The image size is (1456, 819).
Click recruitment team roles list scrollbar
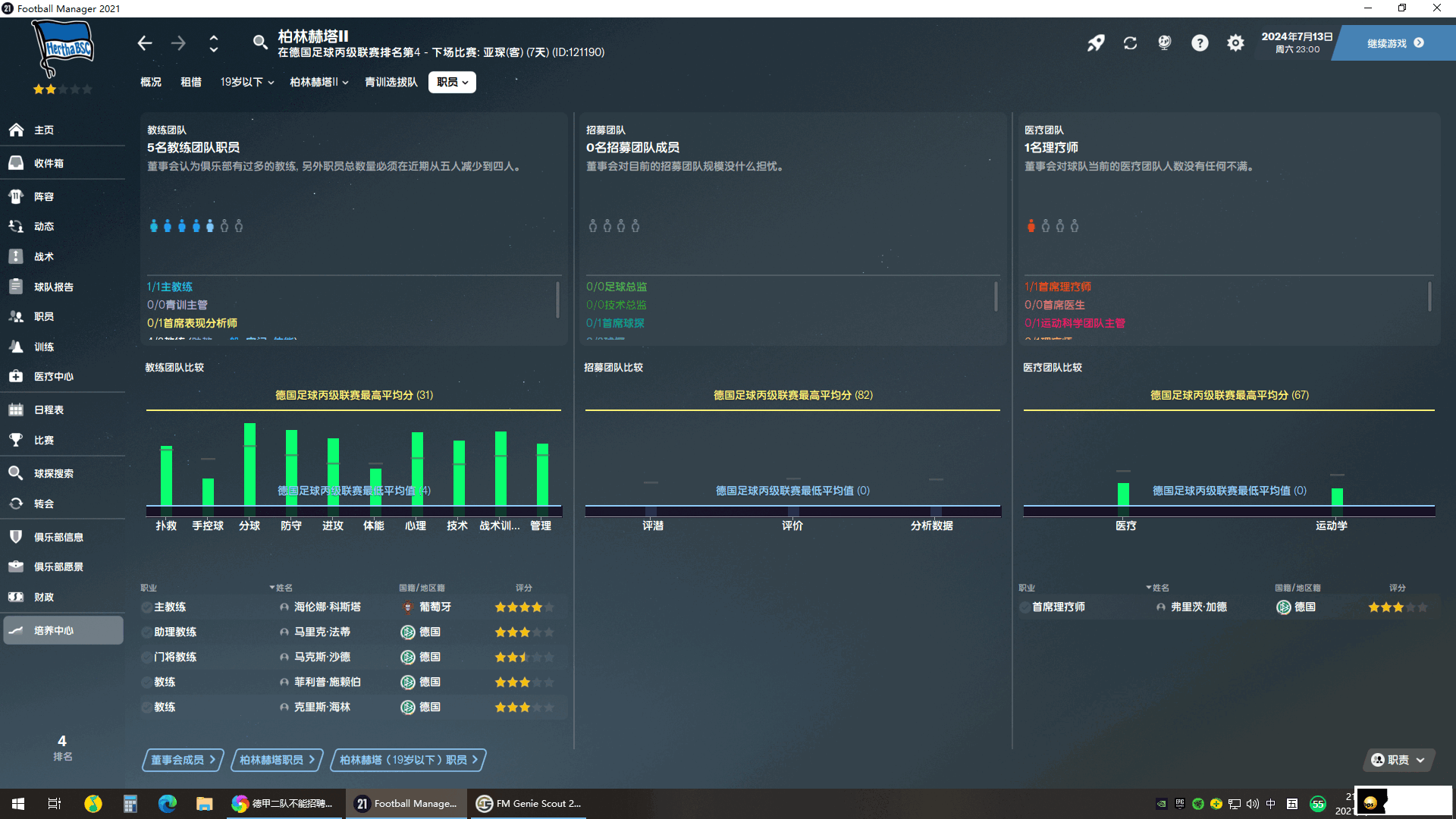coord(996,296)
